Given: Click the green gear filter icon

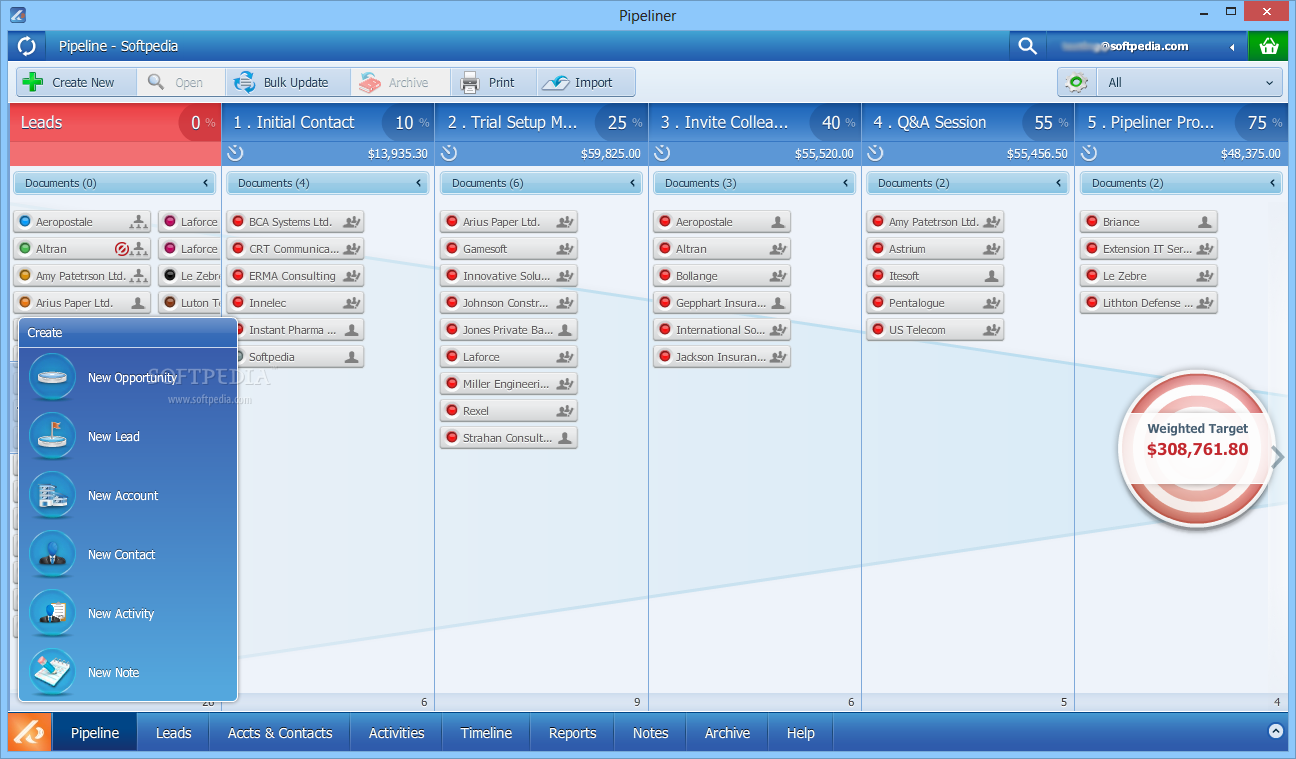Looking at the screenshot, I should (1077, 82).
